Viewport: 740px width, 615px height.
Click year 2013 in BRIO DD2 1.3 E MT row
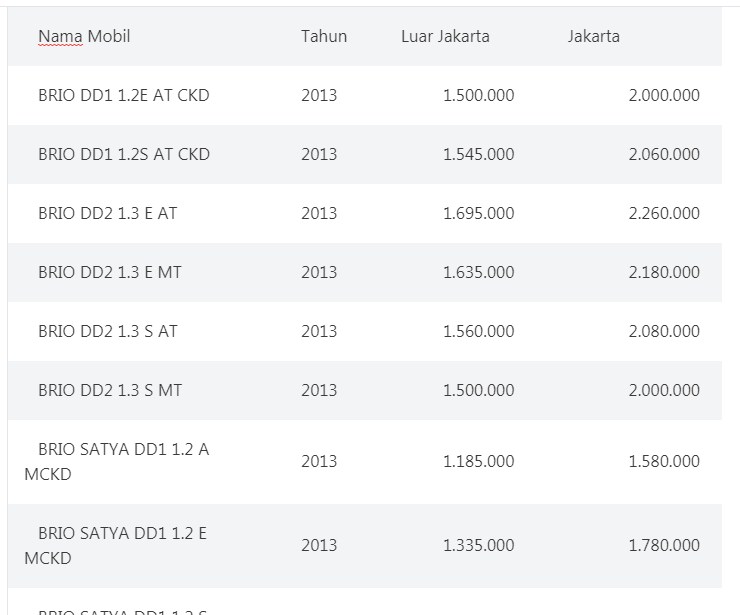(319, 272)
